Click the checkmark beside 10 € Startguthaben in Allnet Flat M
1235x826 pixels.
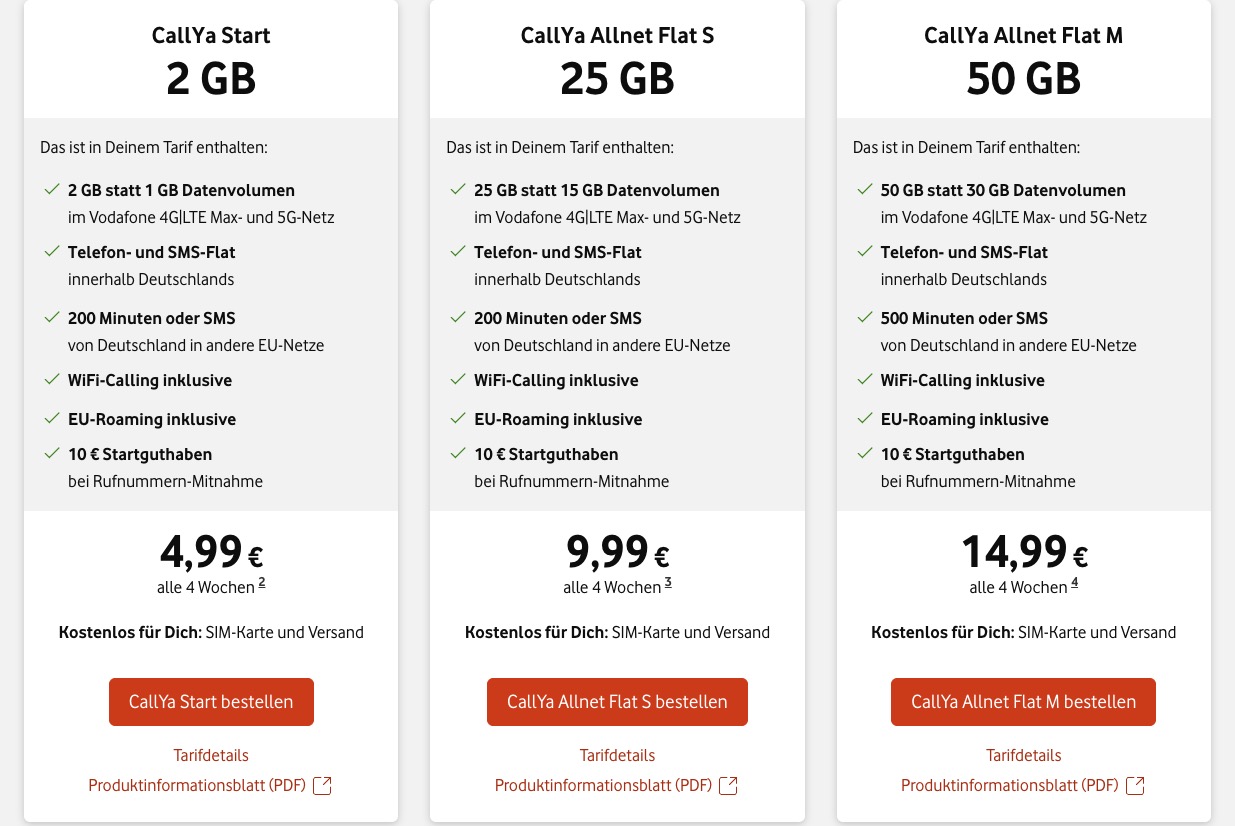864,452
